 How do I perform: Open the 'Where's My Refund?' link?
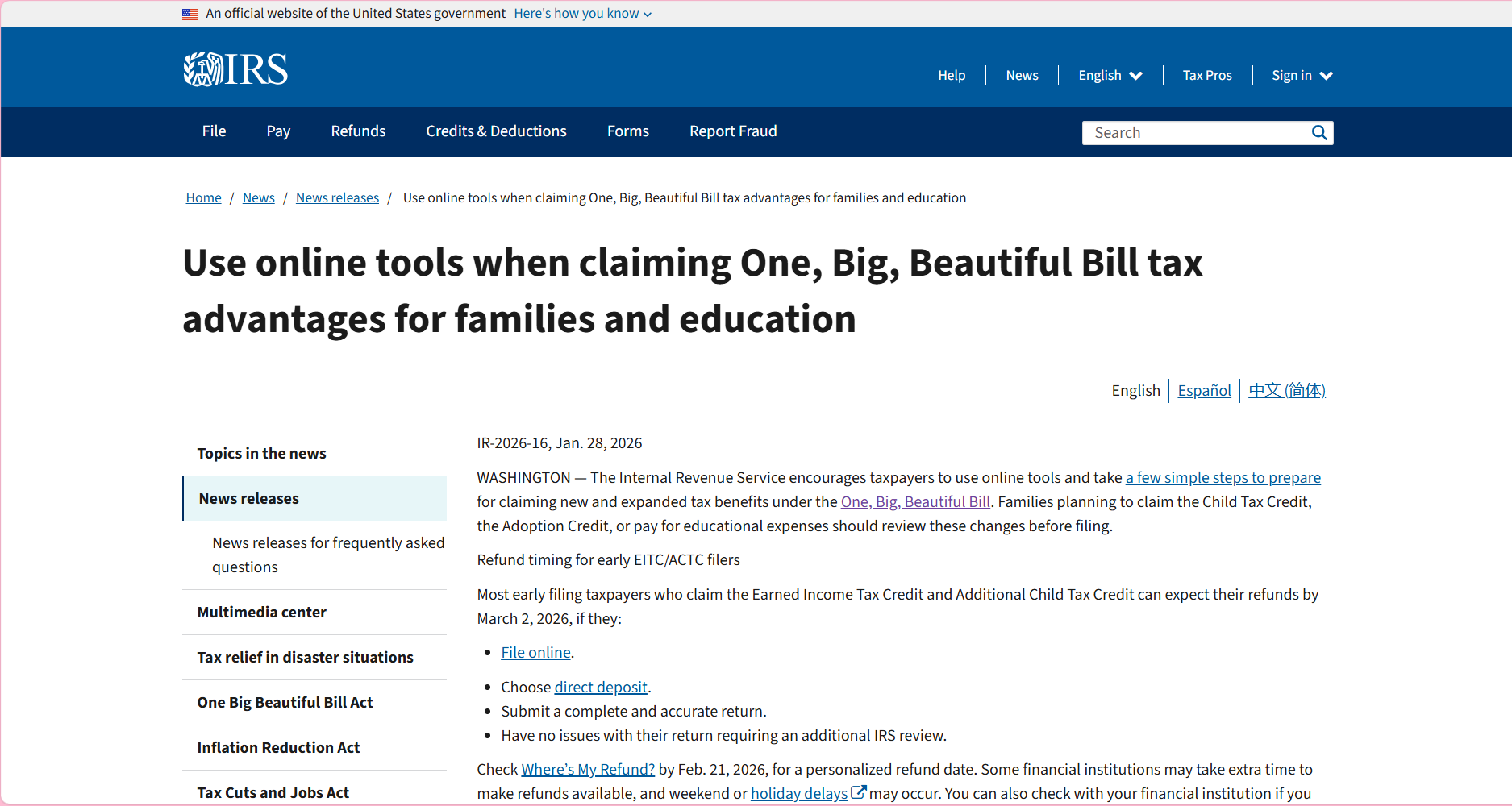[x=587, y=769]
